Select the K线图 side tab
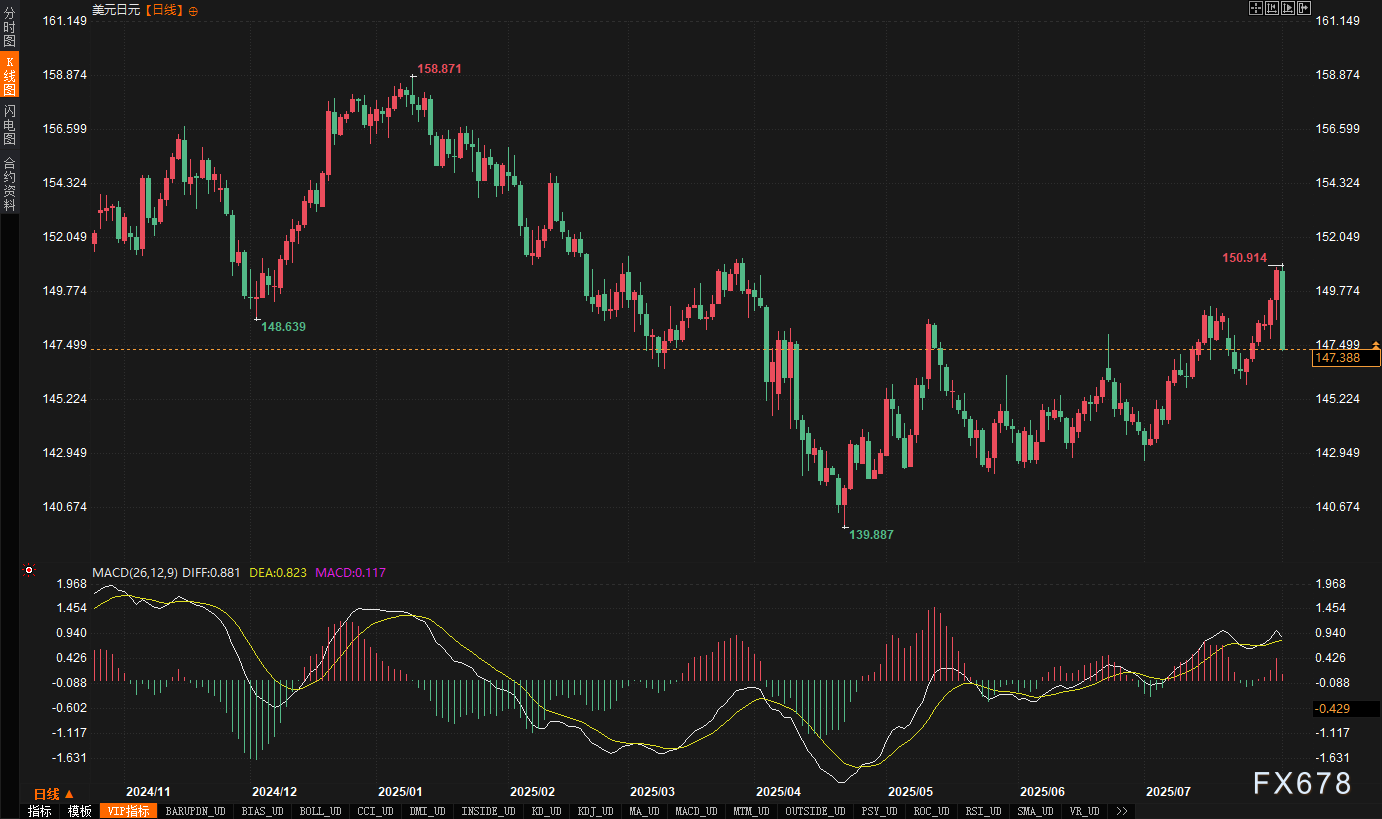 click(x=9, y=76)
